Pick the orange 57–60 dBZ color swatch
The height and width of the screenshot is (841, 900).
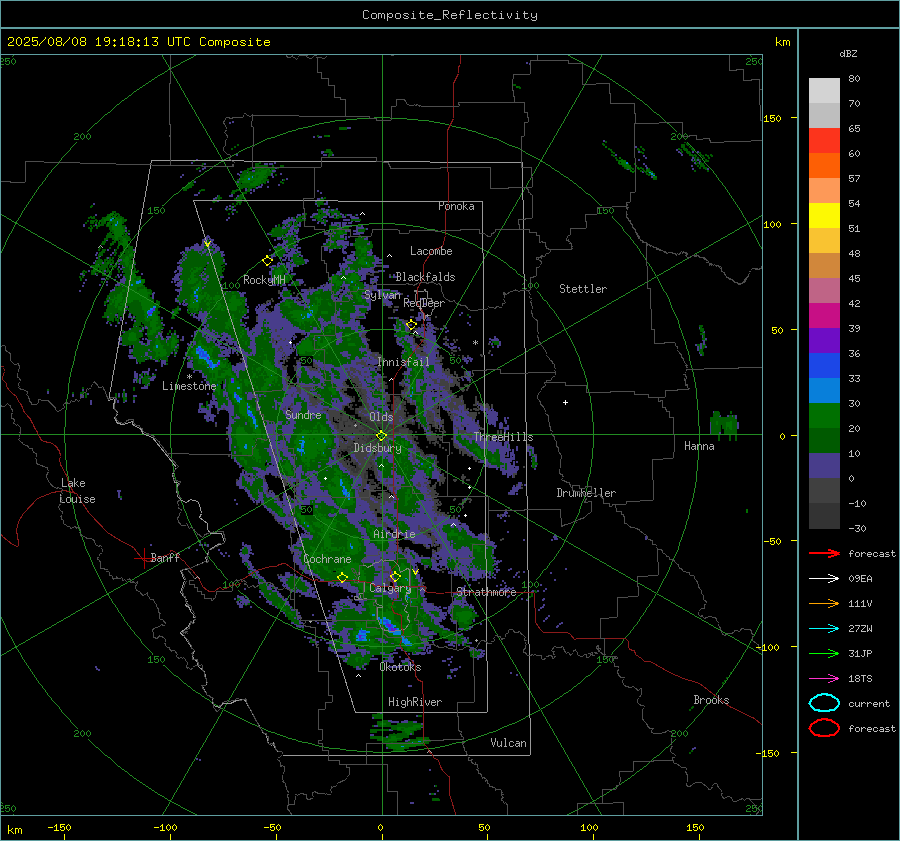[x=824, y=165]
